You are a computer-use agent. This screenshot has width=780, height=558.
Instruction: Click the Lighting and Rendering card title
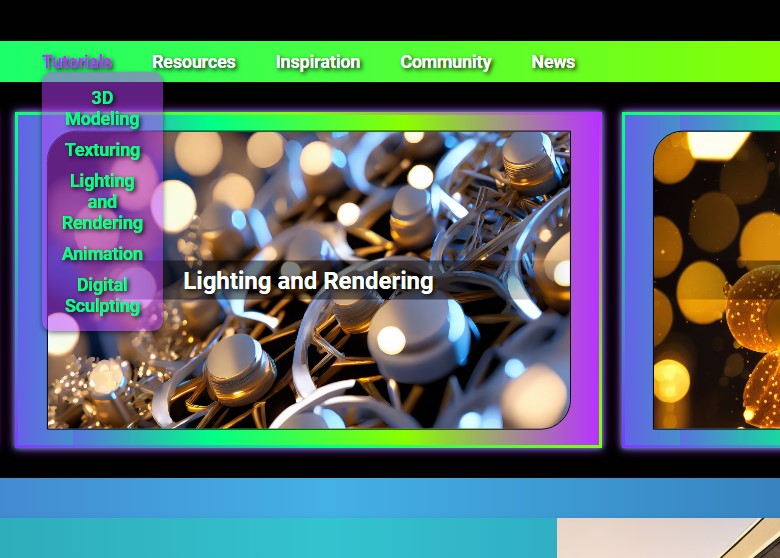tap(308, 281)
